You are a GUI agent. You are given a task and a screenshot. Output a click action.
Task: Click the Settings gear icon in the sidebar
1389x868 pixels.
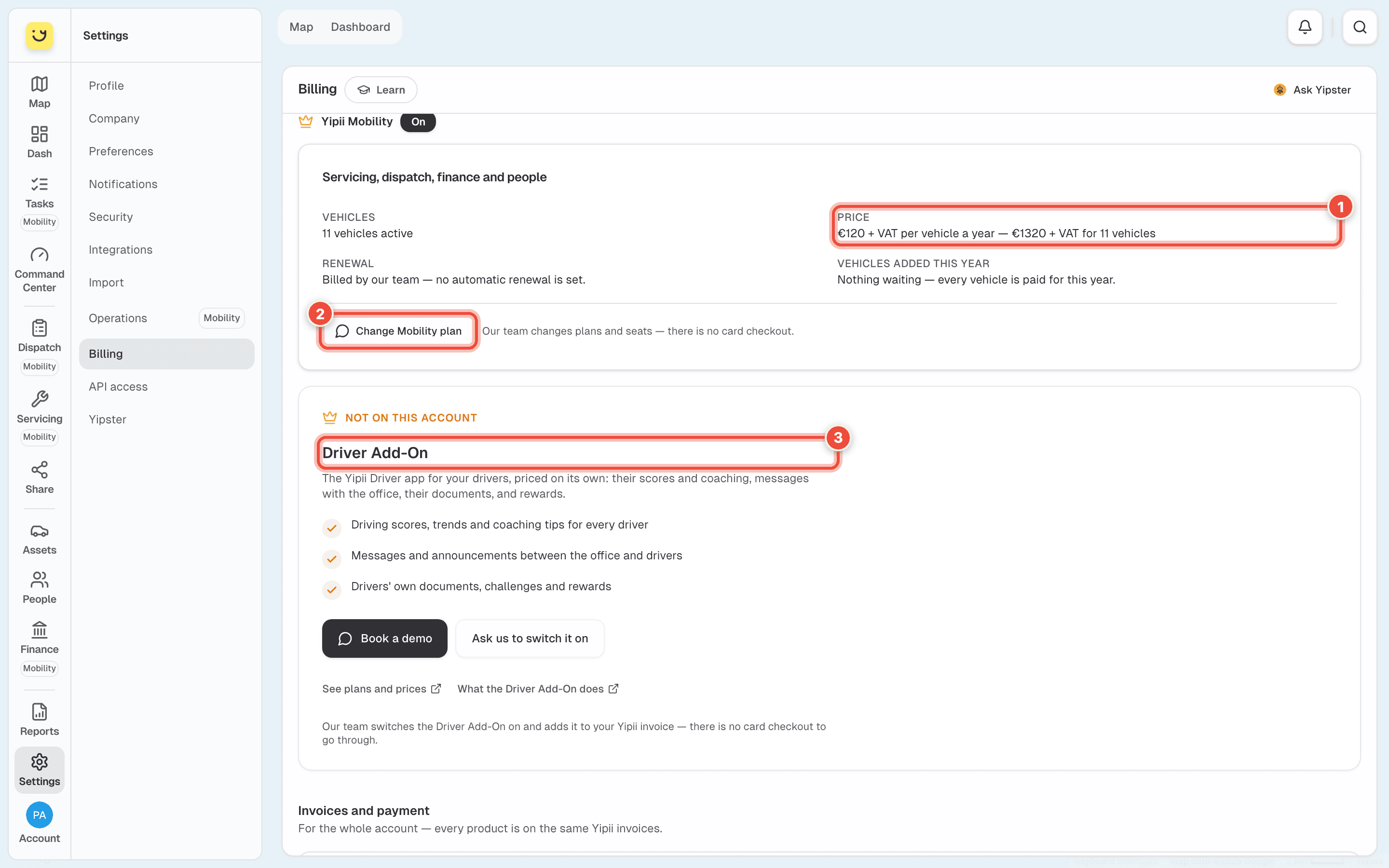pos(39,770)
